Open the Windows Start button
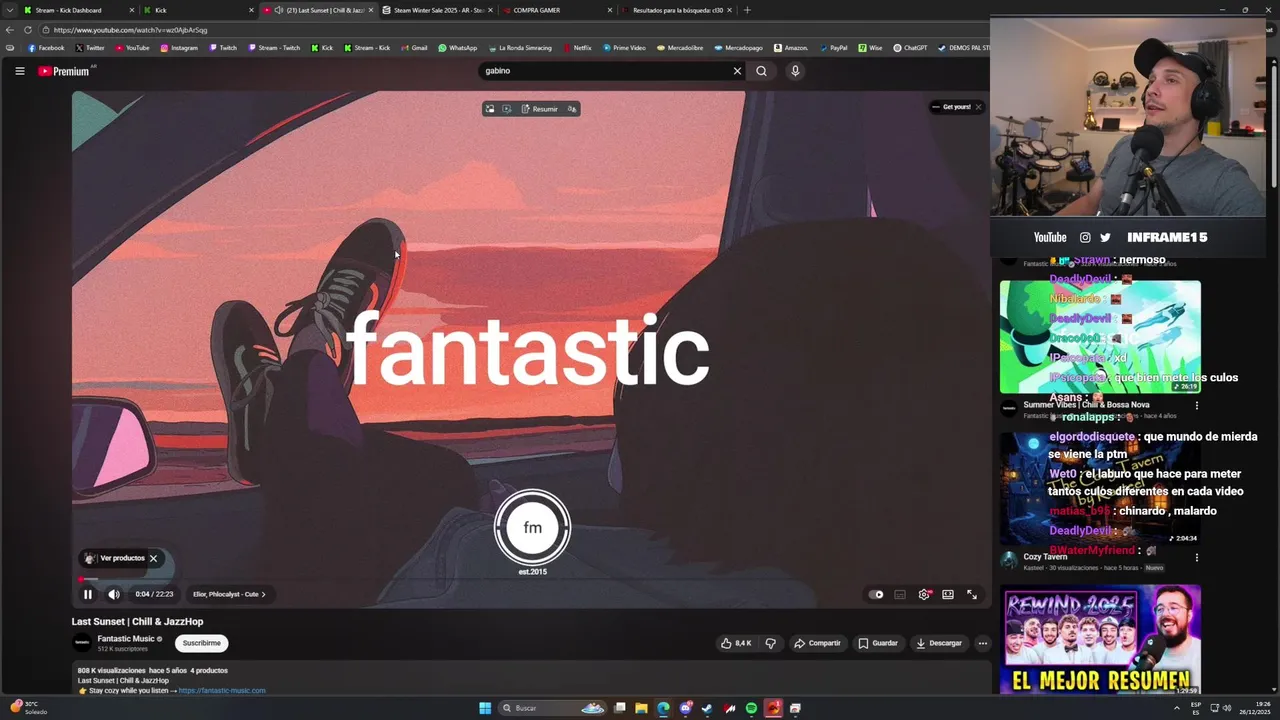The height and width of the screenshot is (720, 1280). (x=485, y=708)
